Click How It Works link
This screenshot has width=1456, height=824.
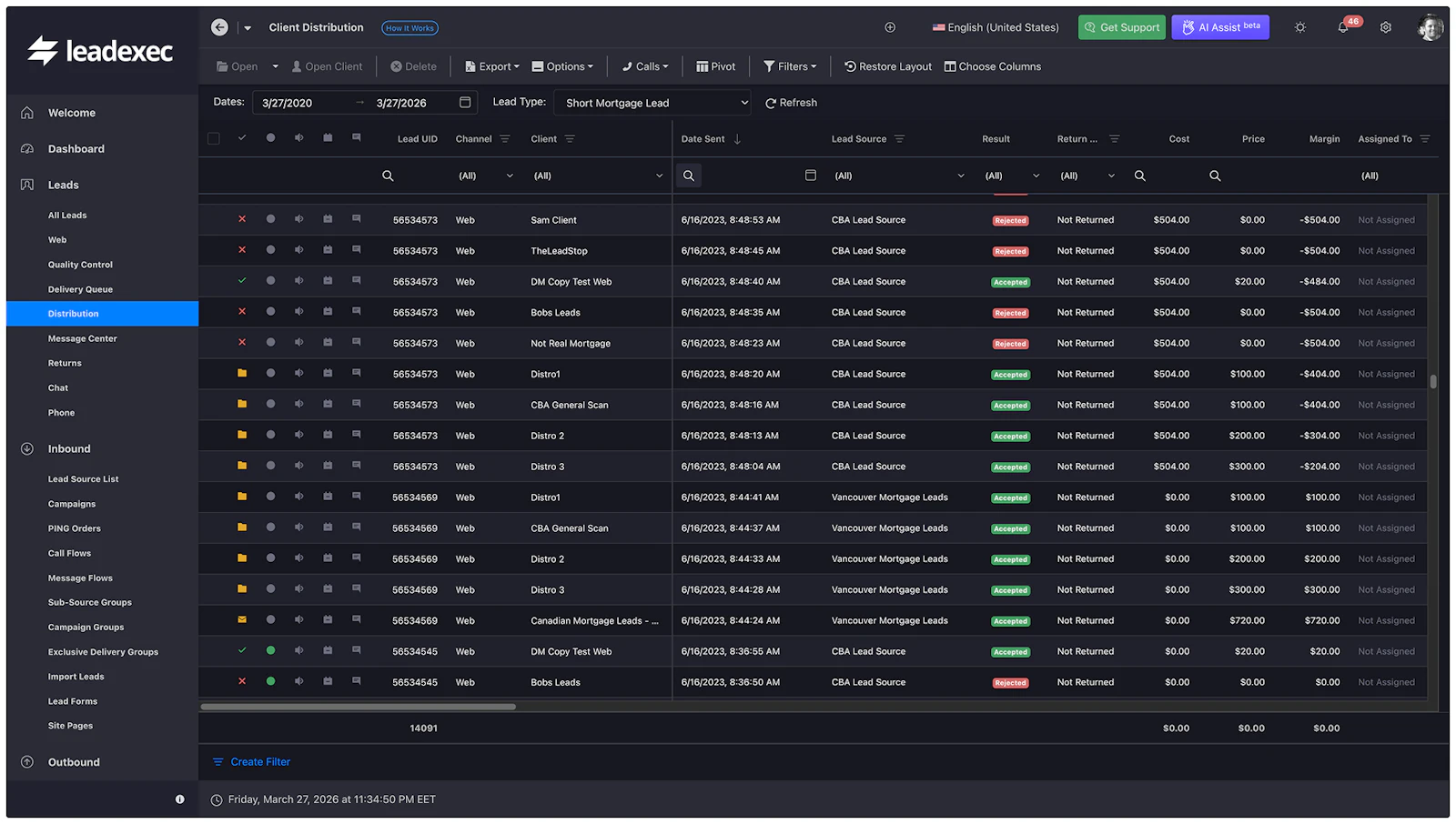(409, 28)
